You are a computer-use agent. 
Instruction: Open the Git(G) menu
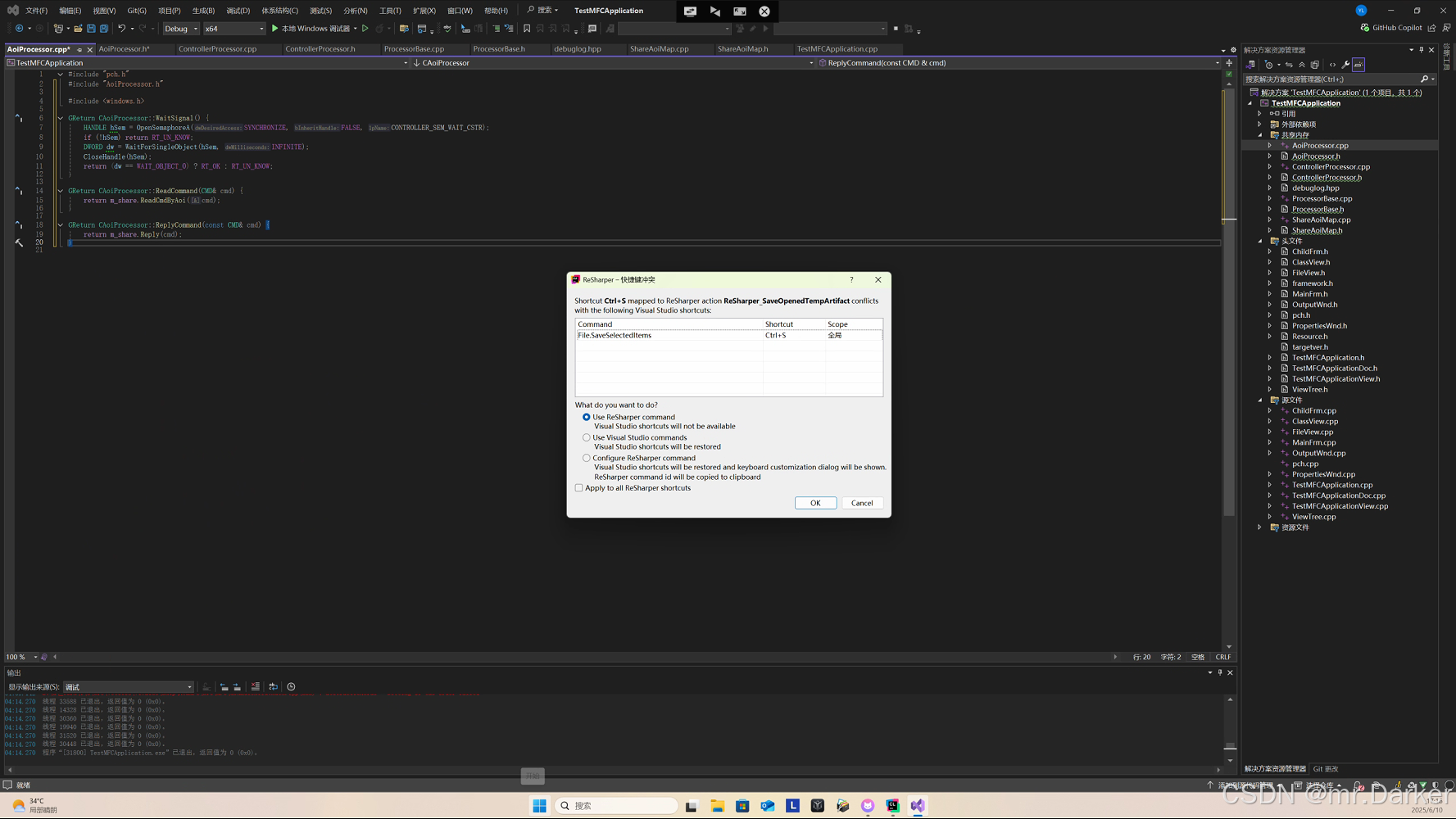[x=135, y=11]
